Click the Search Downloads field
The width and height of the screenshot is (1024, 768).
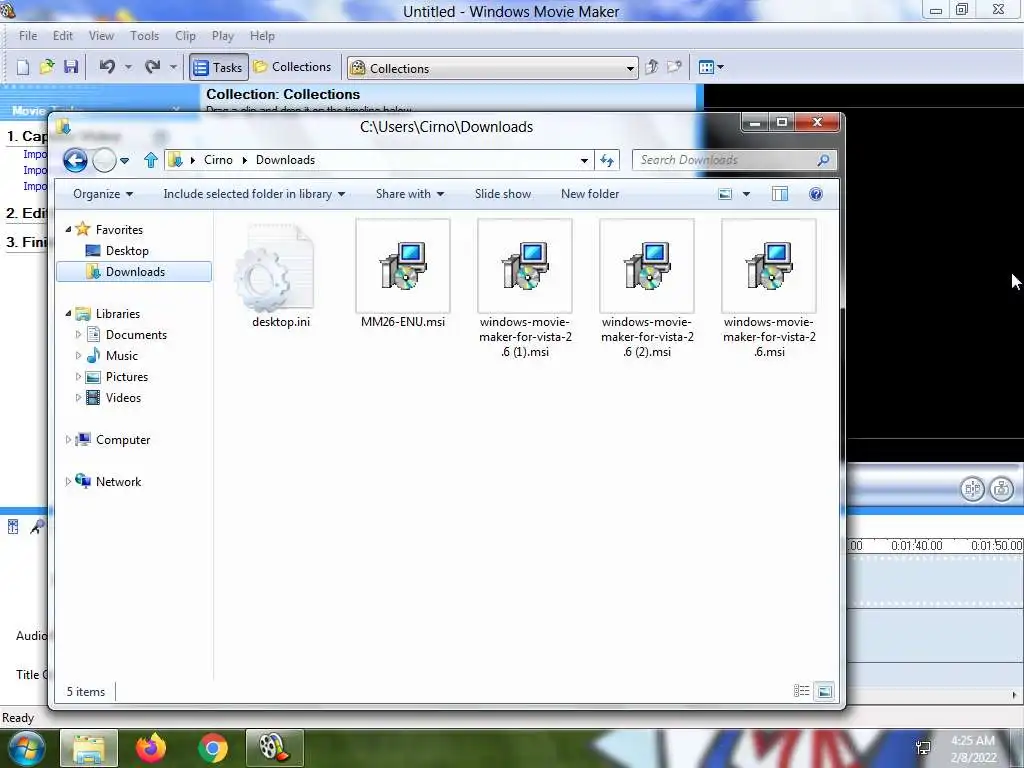coord(734,160)
